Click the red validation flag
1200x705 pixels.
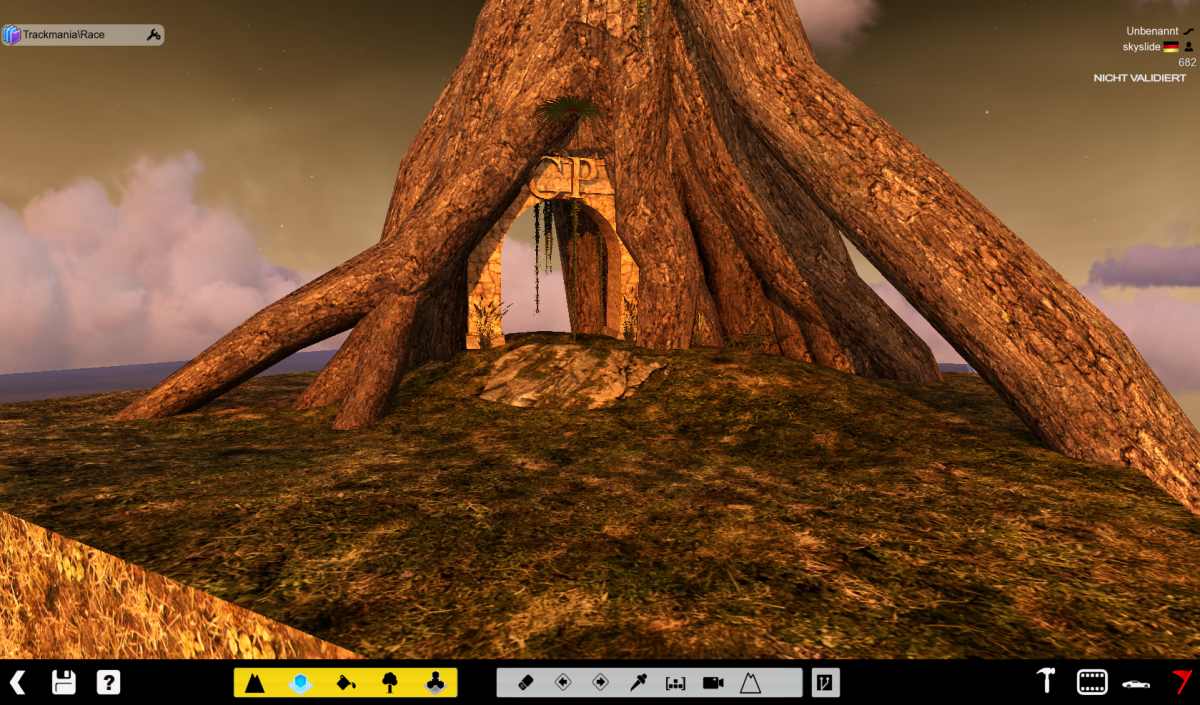tap(1182, 682)
